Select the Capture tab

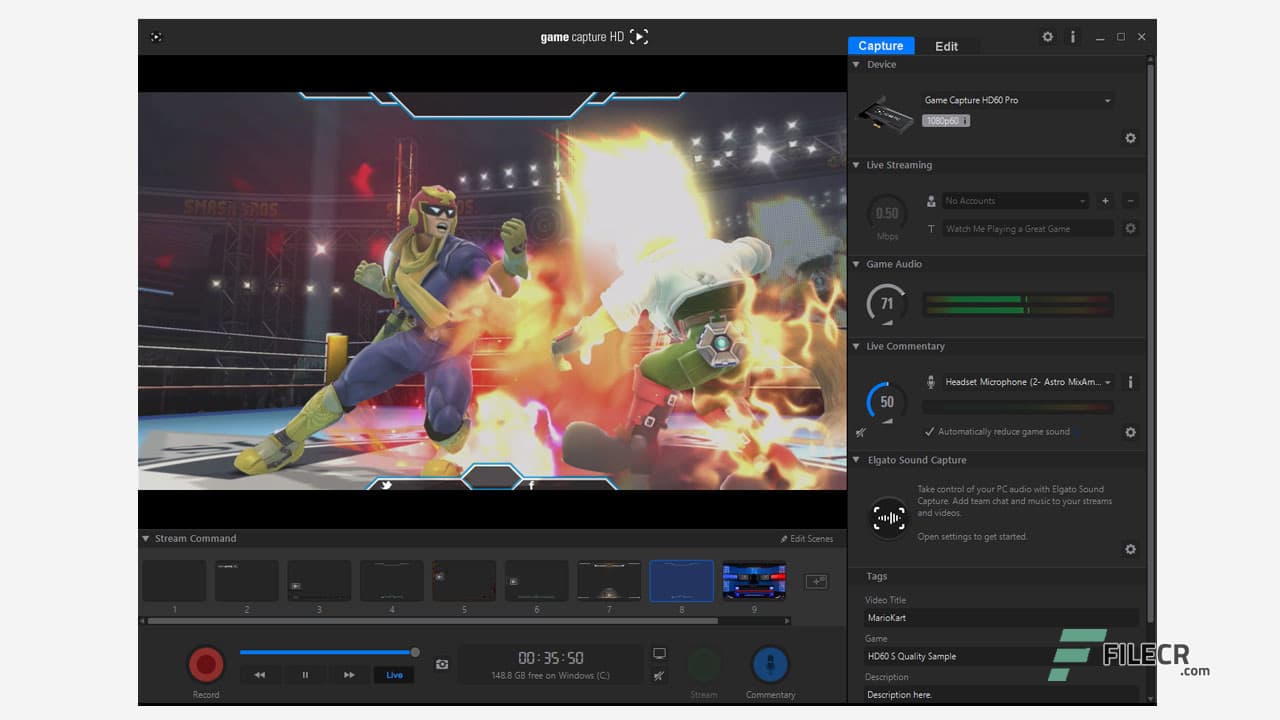click(880, 46)
